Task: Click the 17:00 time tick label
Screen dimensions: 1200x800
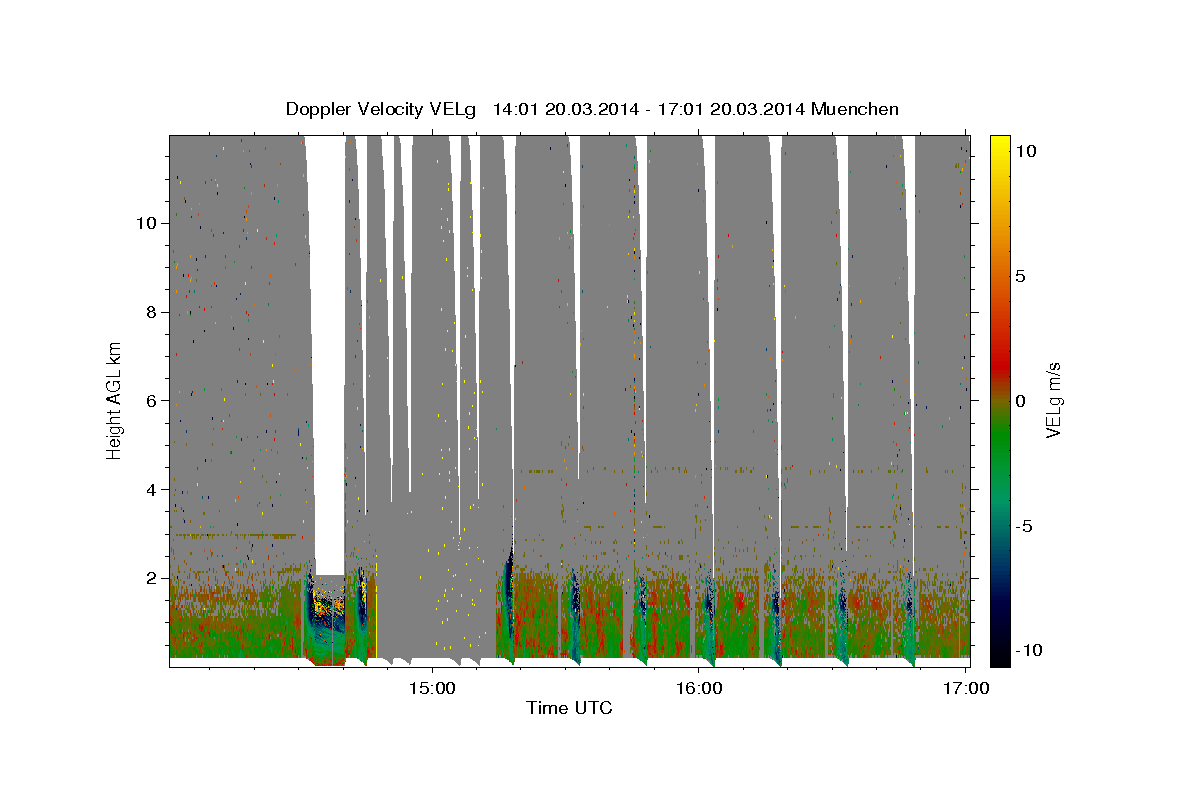Action: click(965, 688)
